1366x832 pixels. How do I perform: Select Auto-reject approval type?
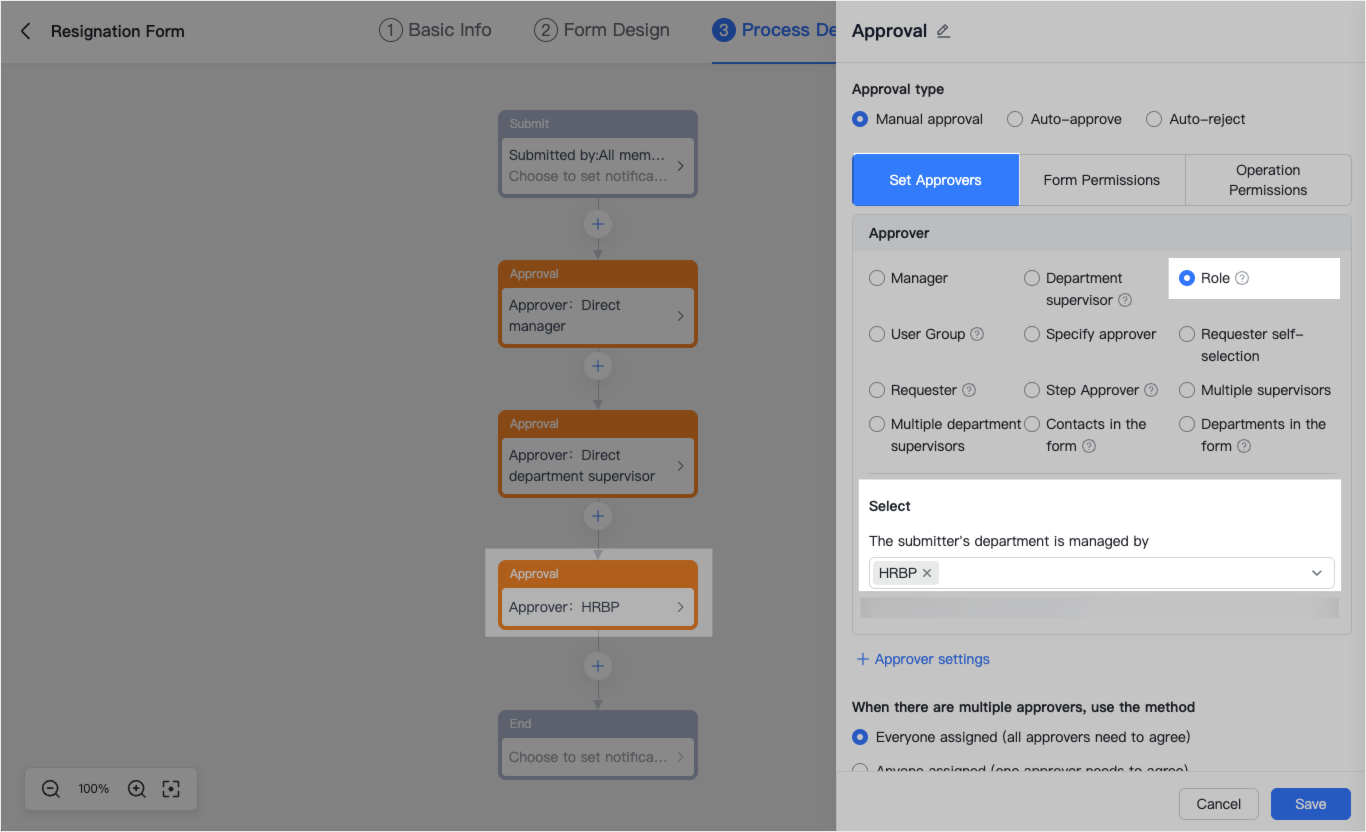1154,119
